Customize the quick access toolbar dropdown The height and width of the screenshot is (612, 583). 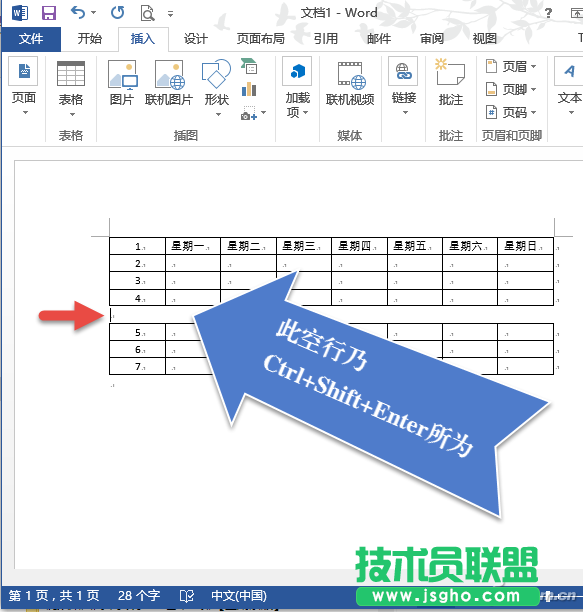170,14
